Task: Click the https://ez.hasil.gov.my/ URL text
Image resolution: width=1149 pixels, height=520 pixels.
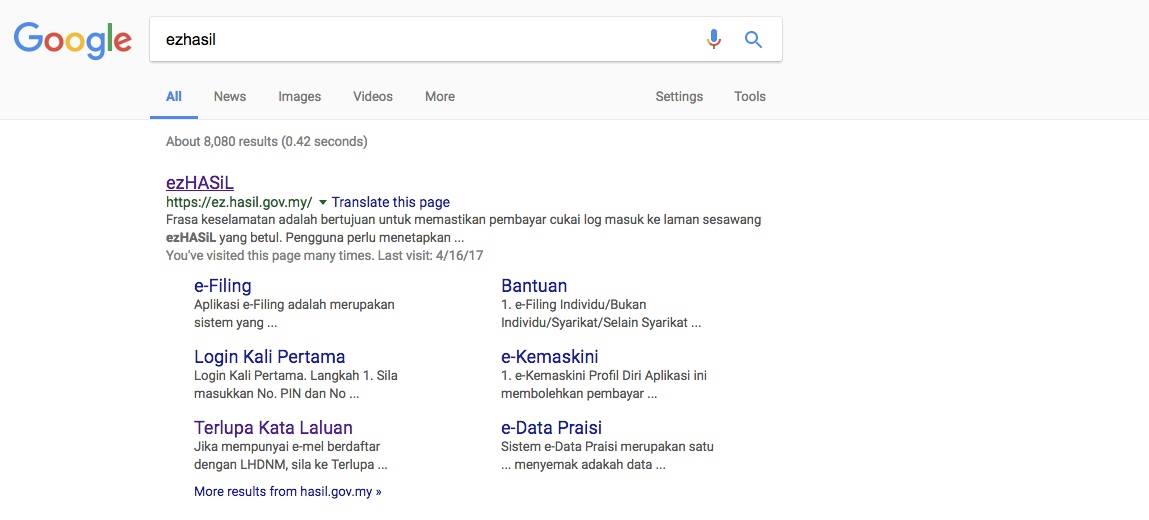Action: pyautogui.click(x=240, y=202)
